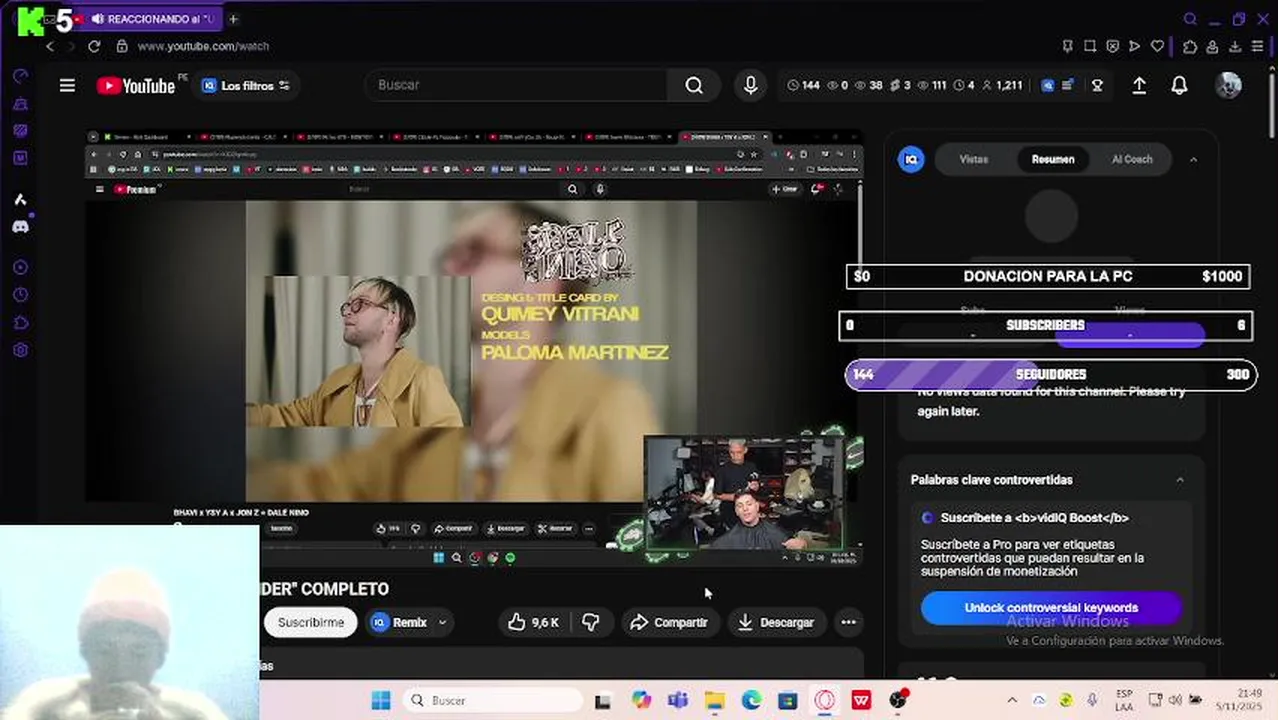This screenshot has width=1278, height=720.
Task: Dislike the video with thumbs down
Action: point(591,622)
